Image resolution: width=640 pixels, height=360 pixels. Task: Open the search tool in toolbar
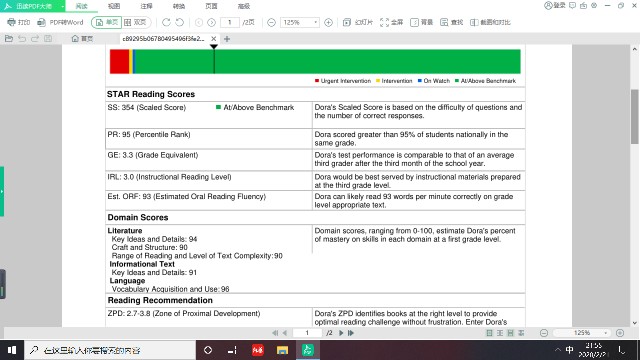451,22
